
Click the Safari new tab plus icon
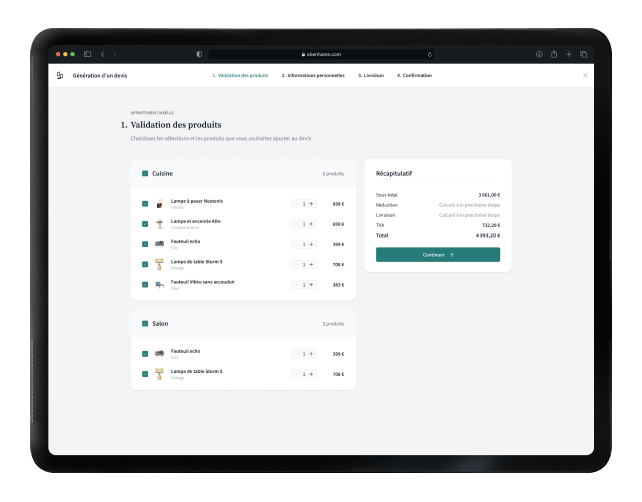click(x=569, y=54)
